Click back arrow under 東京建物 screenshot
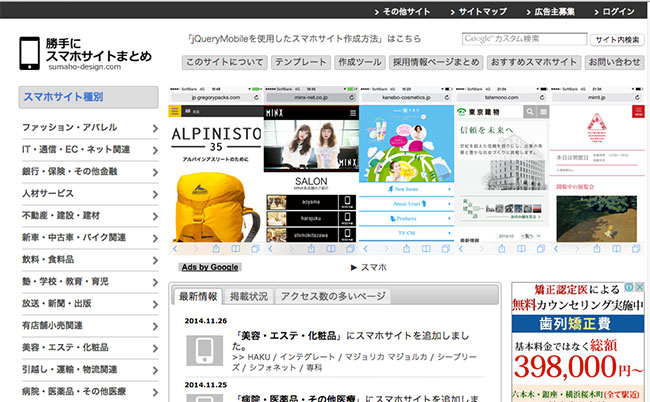The width and height of the screenshot is (650, 402). (461, 249)
